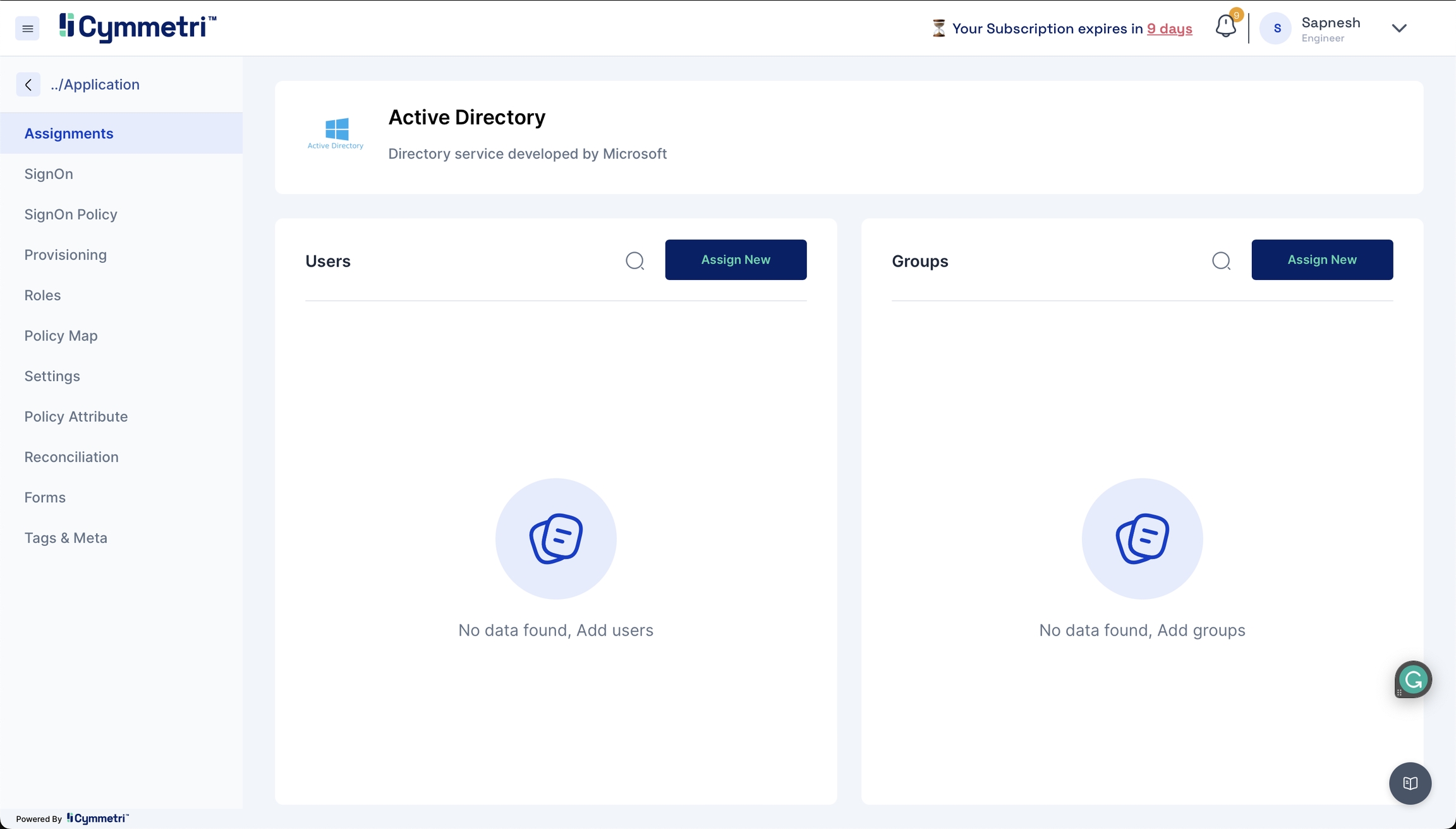Open Tags & Meta in the sidebar
Image resolution: width=1456 pixels, height=829 pixels.
click(66, 538)
